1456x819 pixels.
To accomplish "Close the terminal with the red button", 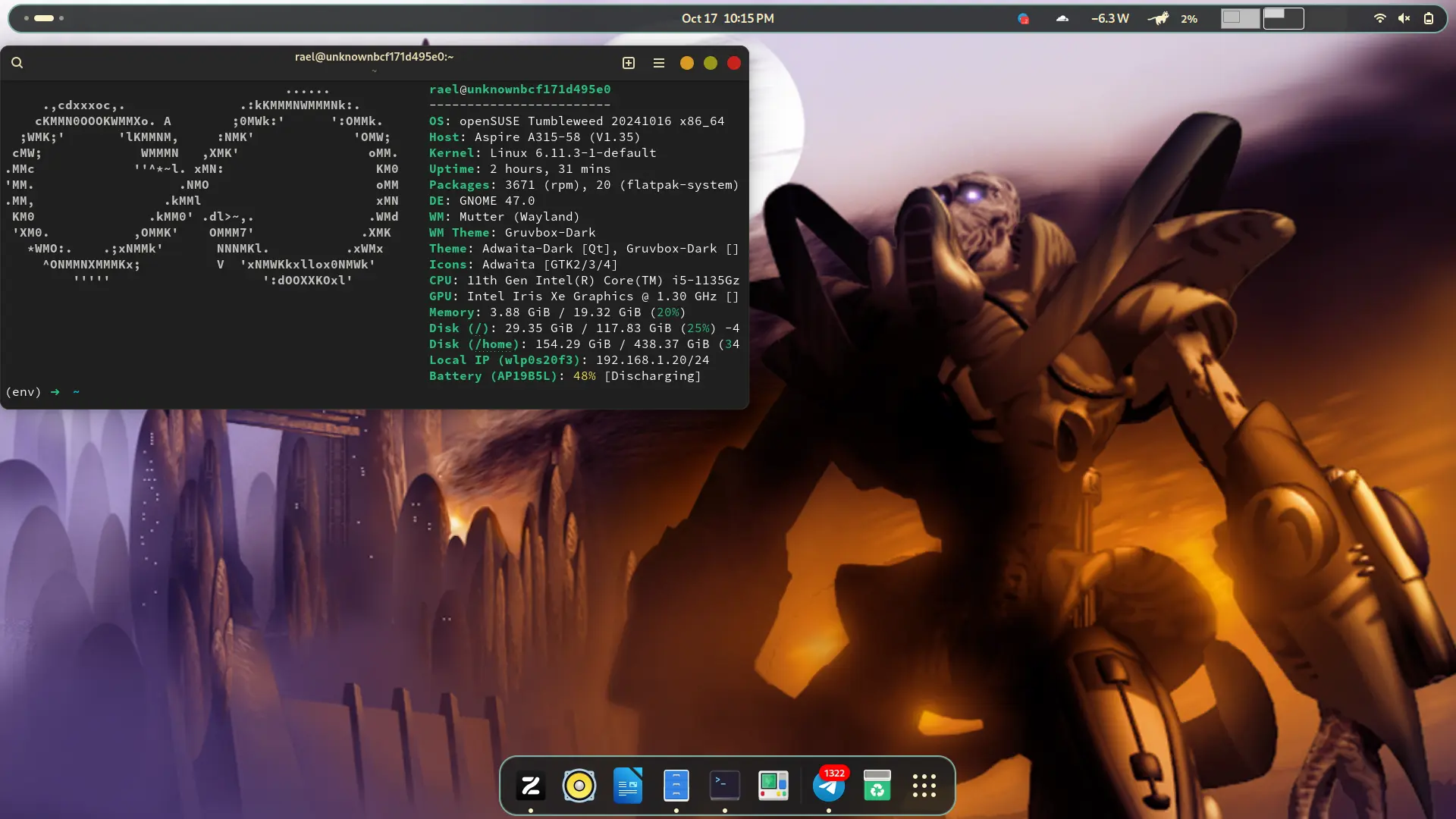I will pos(734,63).
